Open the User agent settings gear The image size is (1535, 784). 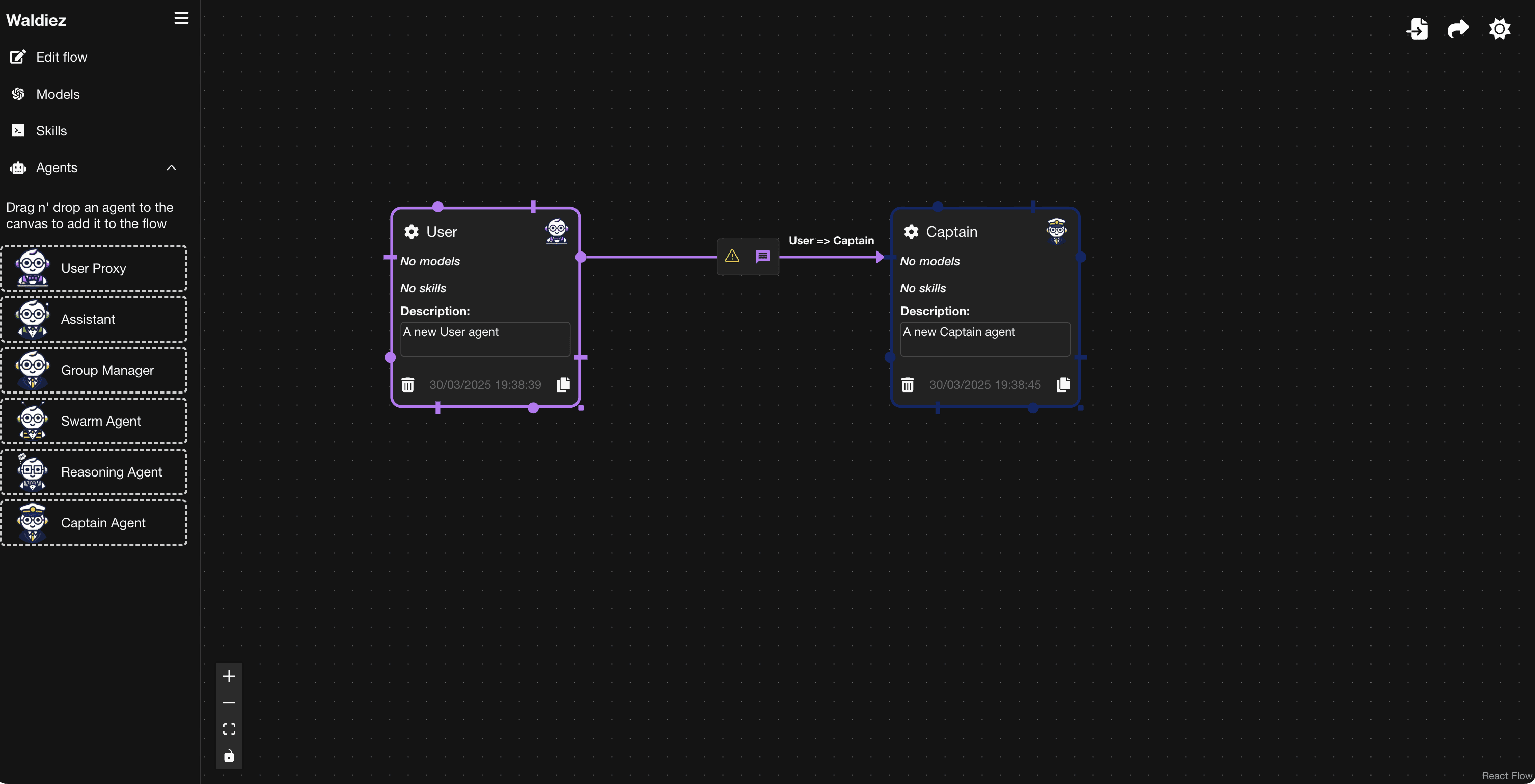412,232
